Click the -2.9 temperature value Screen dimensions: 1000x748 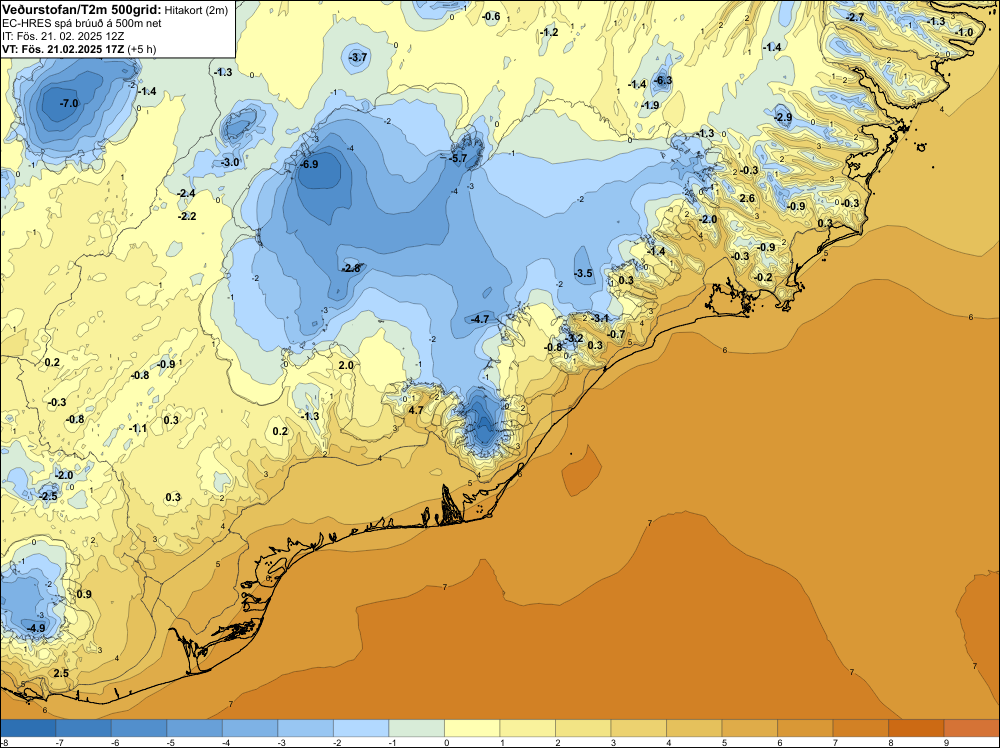tap(783, 117)
